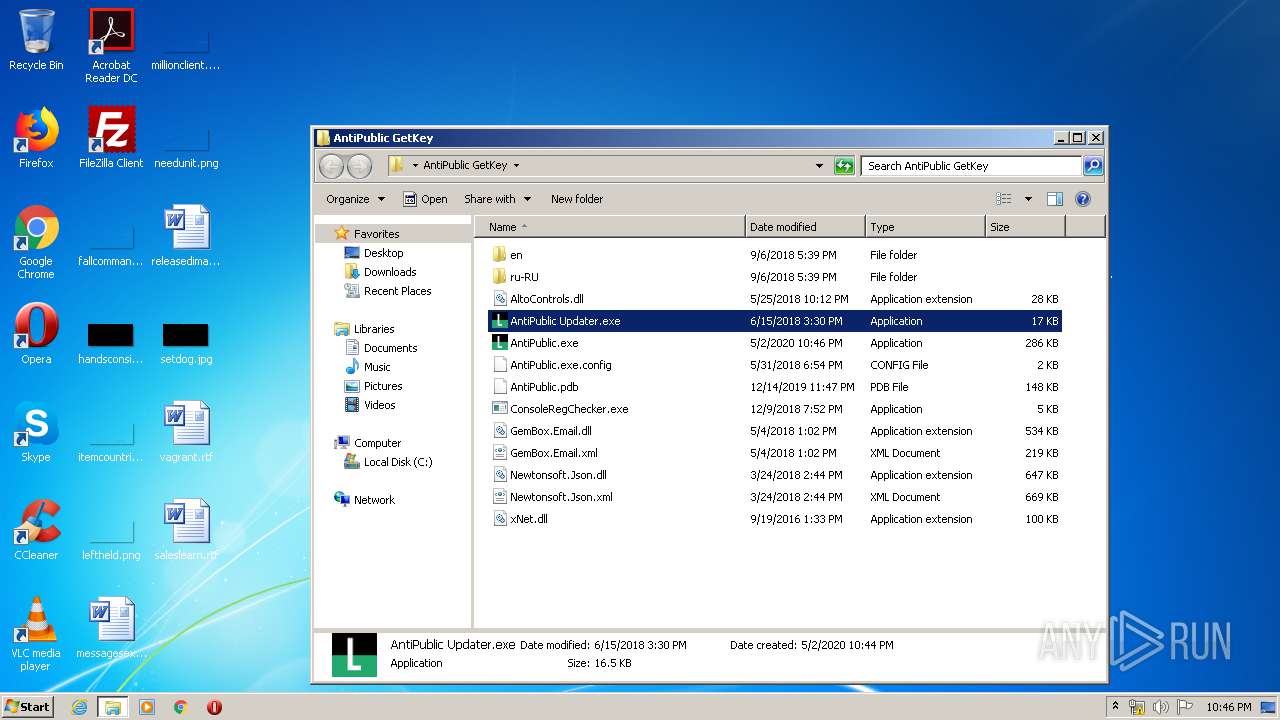Show the preview pane
This screenshot has width=1280, height=720.
click(x=1055, y=199)
